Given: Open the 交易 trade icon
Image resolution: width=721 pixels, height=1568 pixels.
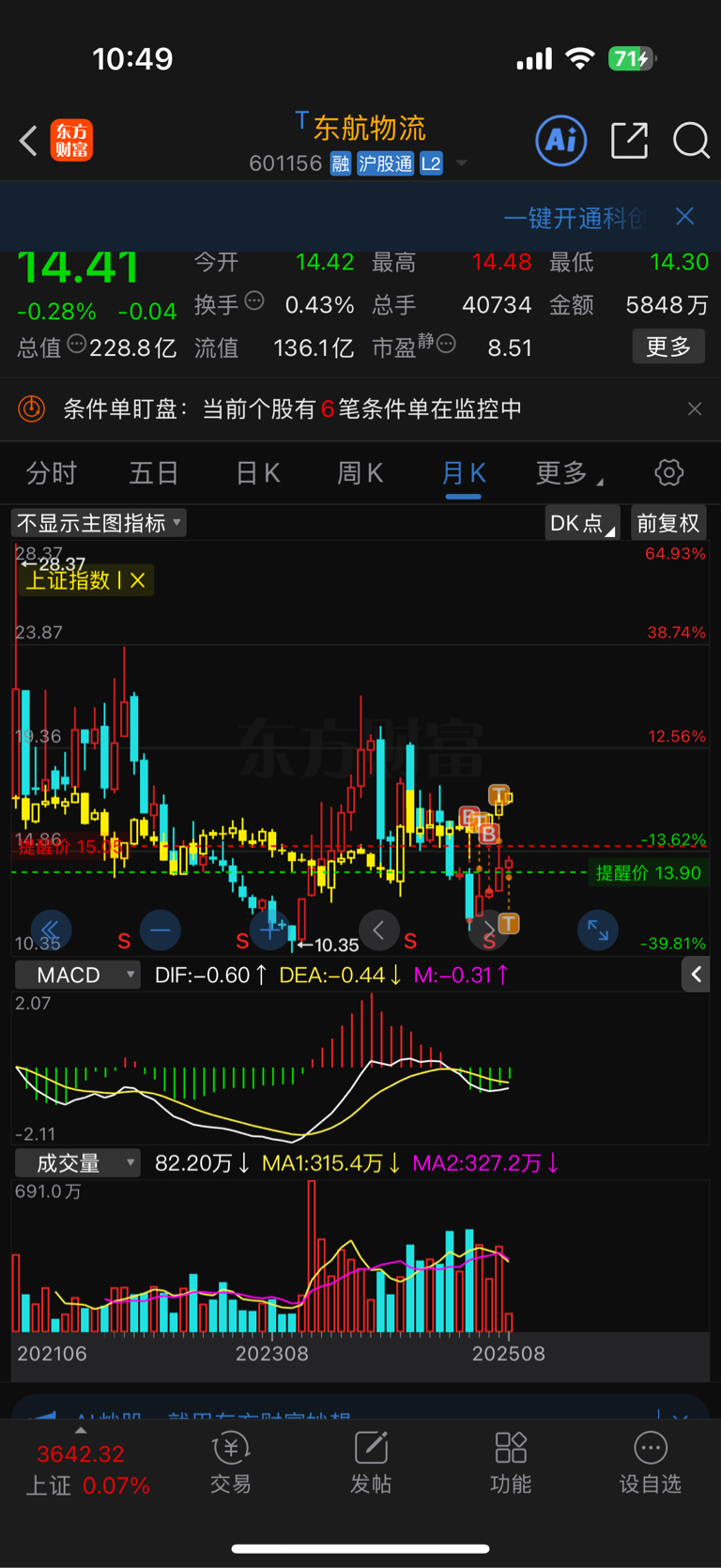Looking at the screenshot, I should [230, 1463].
